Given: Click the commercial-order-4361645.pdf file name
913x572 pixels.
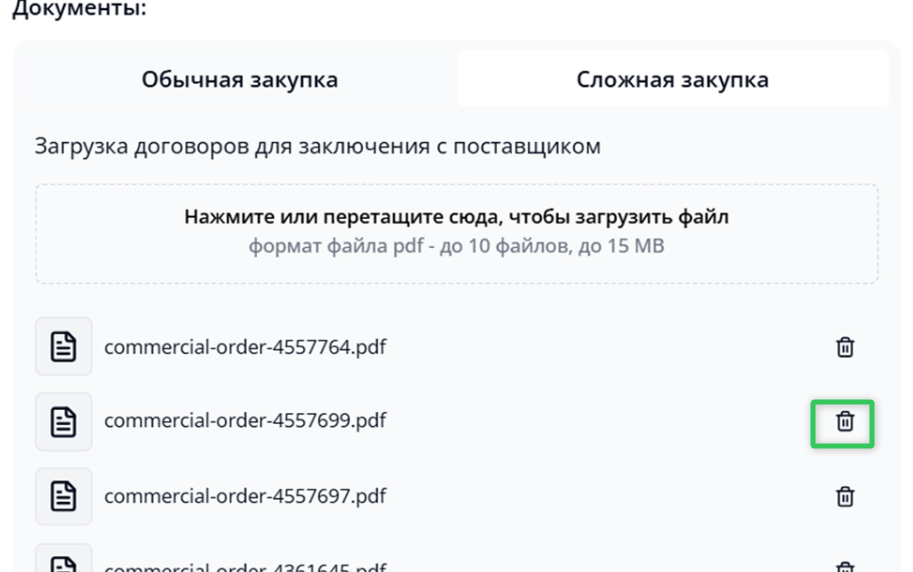Looking at the screenshot, I should (x=245, y=566).
